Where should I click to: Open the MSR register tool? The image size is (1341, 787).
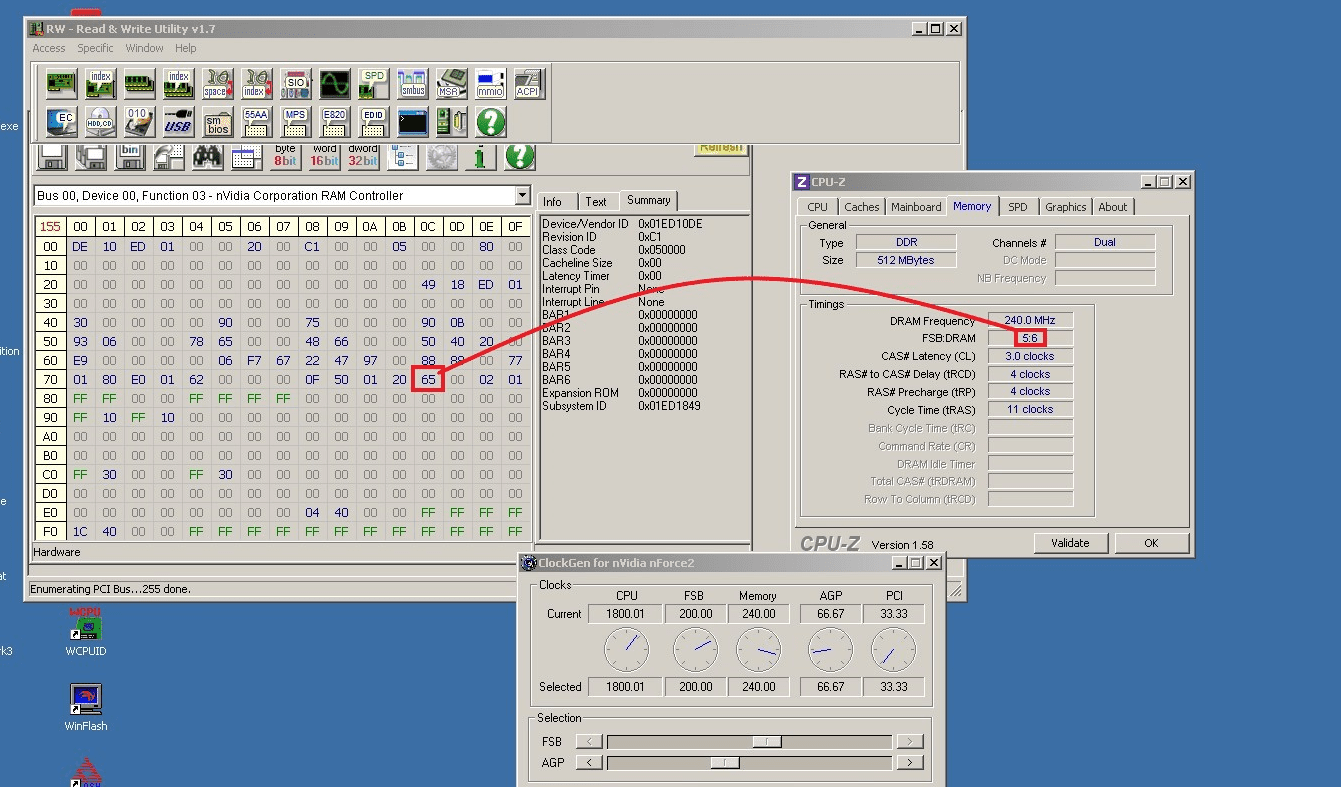451,84
